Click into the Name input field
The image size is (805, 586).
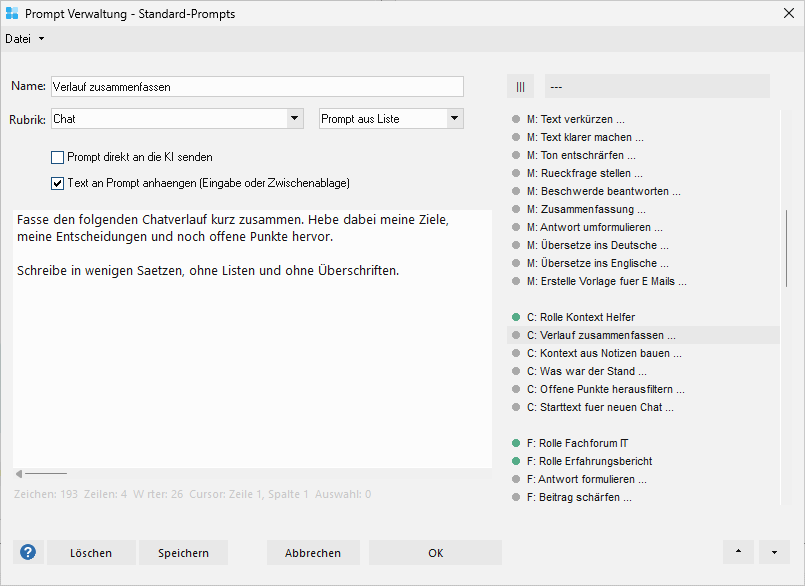tap(256, 87)
